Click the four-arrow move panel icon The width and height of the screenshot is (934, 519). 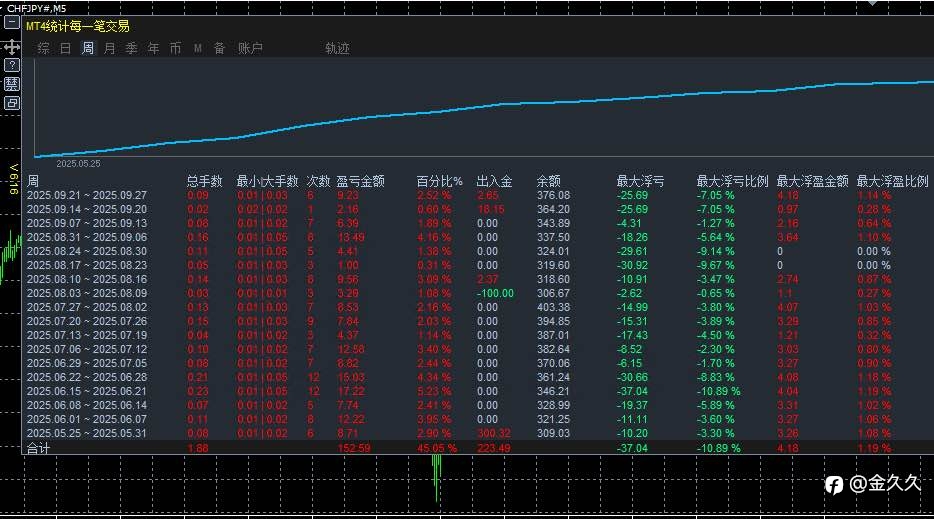pyautogui.click(x=12, y=48)
